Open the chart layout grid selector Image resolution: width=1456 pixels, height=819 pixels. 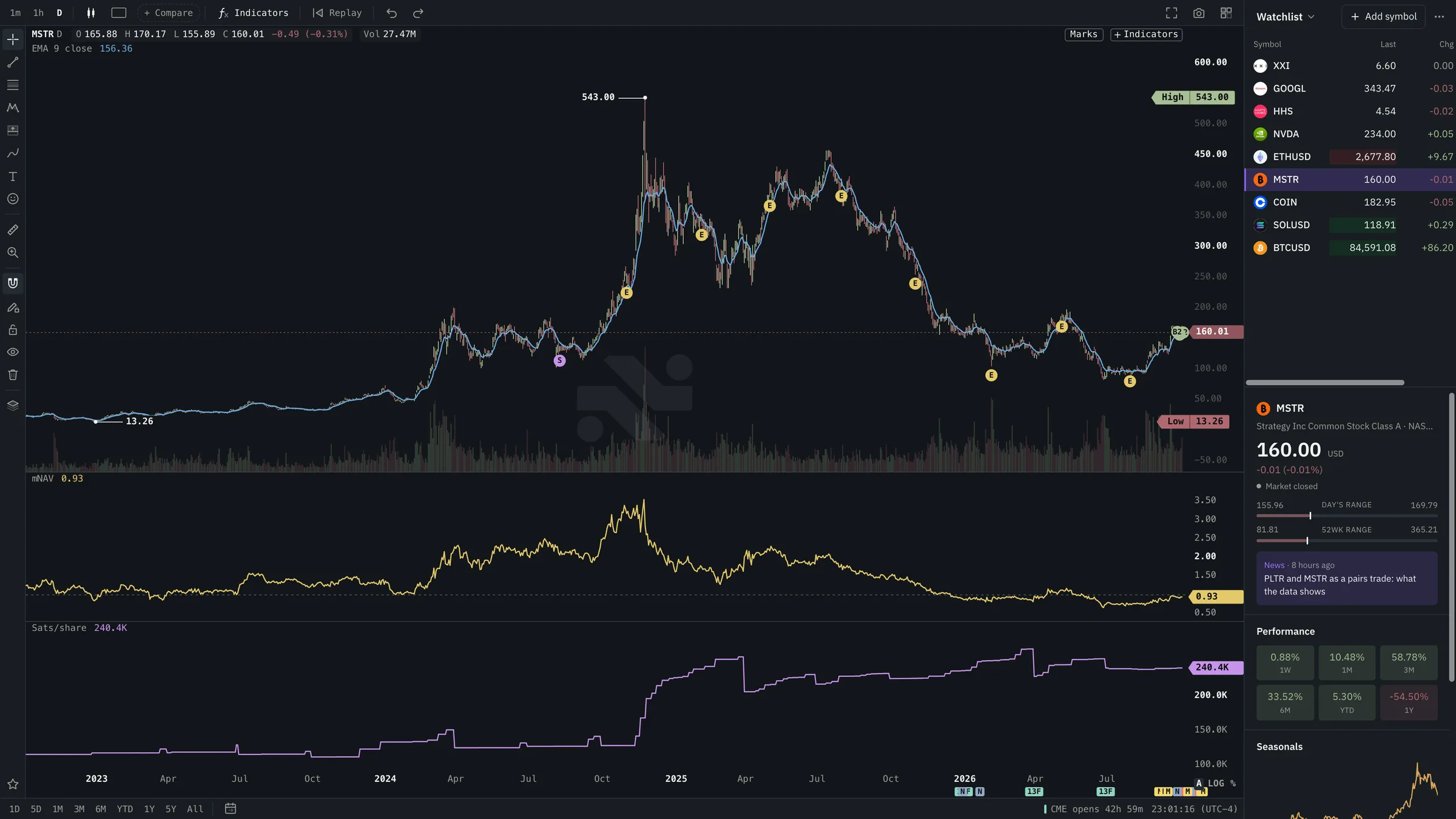[x=1226, y=13]
